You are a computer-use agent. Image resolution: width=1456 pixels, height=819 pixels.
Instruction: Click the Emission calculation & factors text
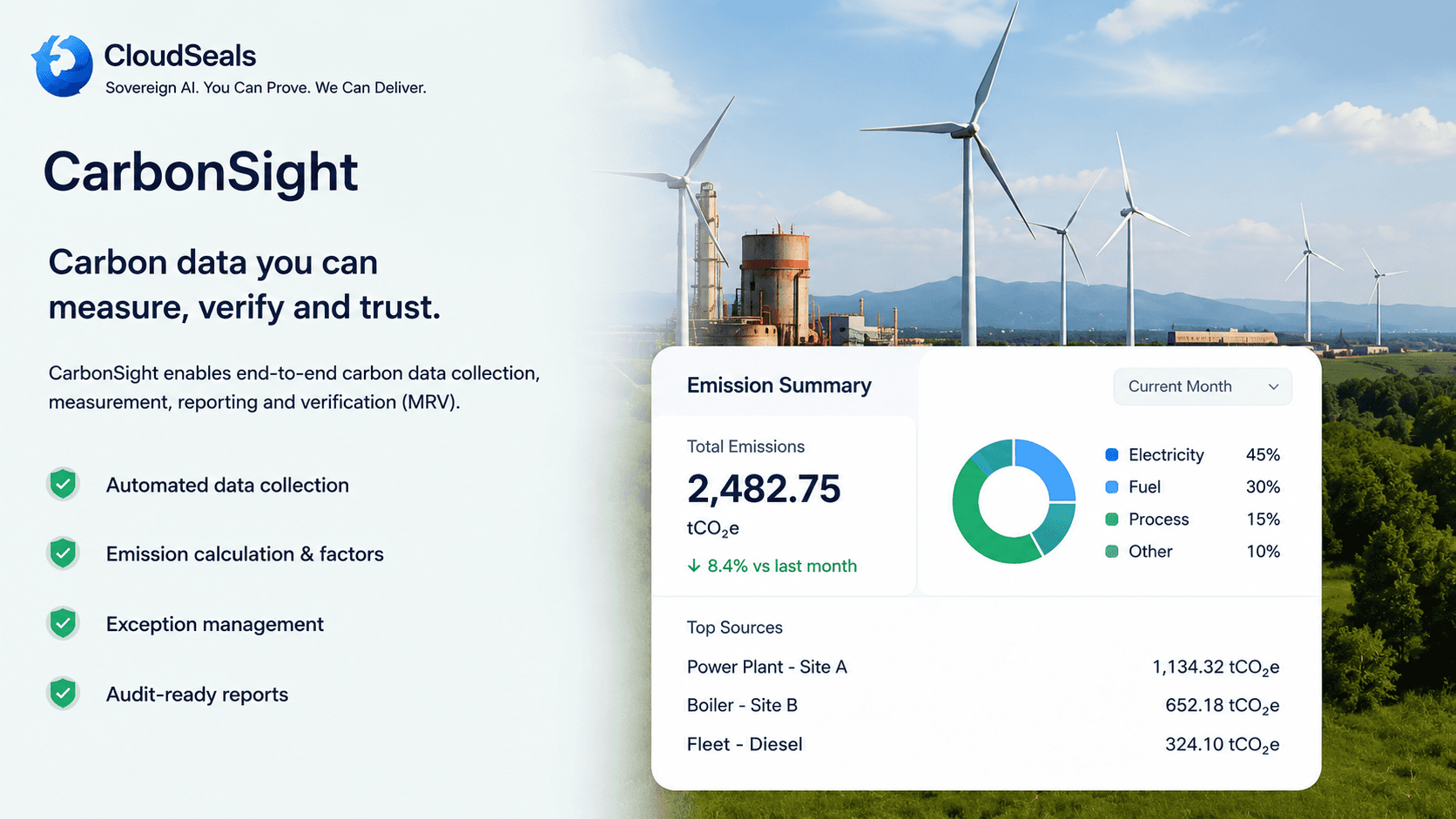(245, 554)
